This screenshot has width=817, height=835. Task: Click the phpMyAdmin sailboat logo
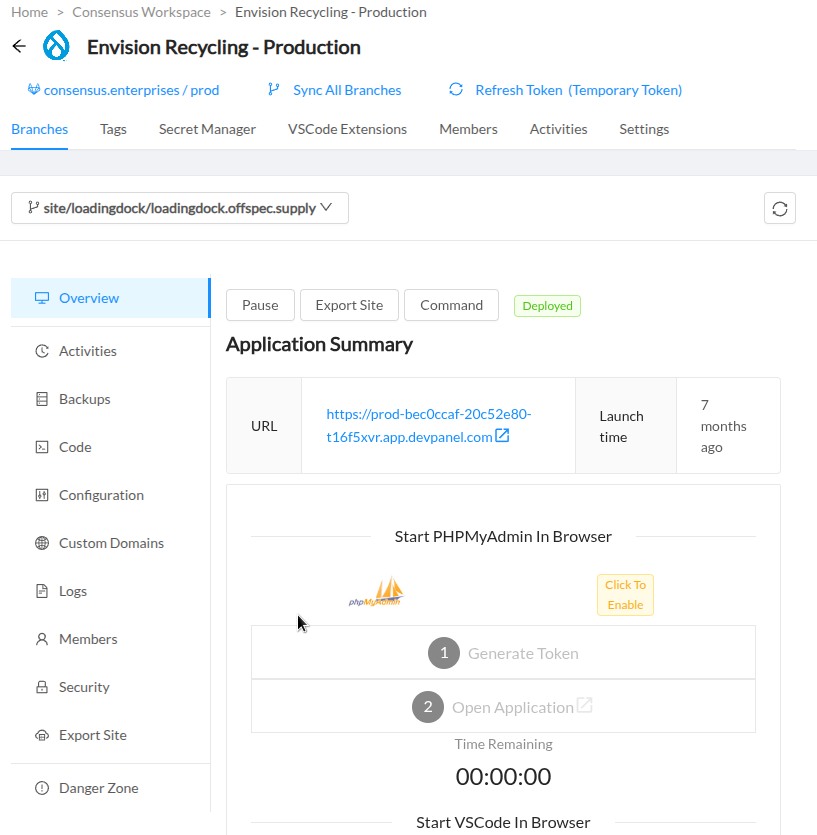point(377,592)
